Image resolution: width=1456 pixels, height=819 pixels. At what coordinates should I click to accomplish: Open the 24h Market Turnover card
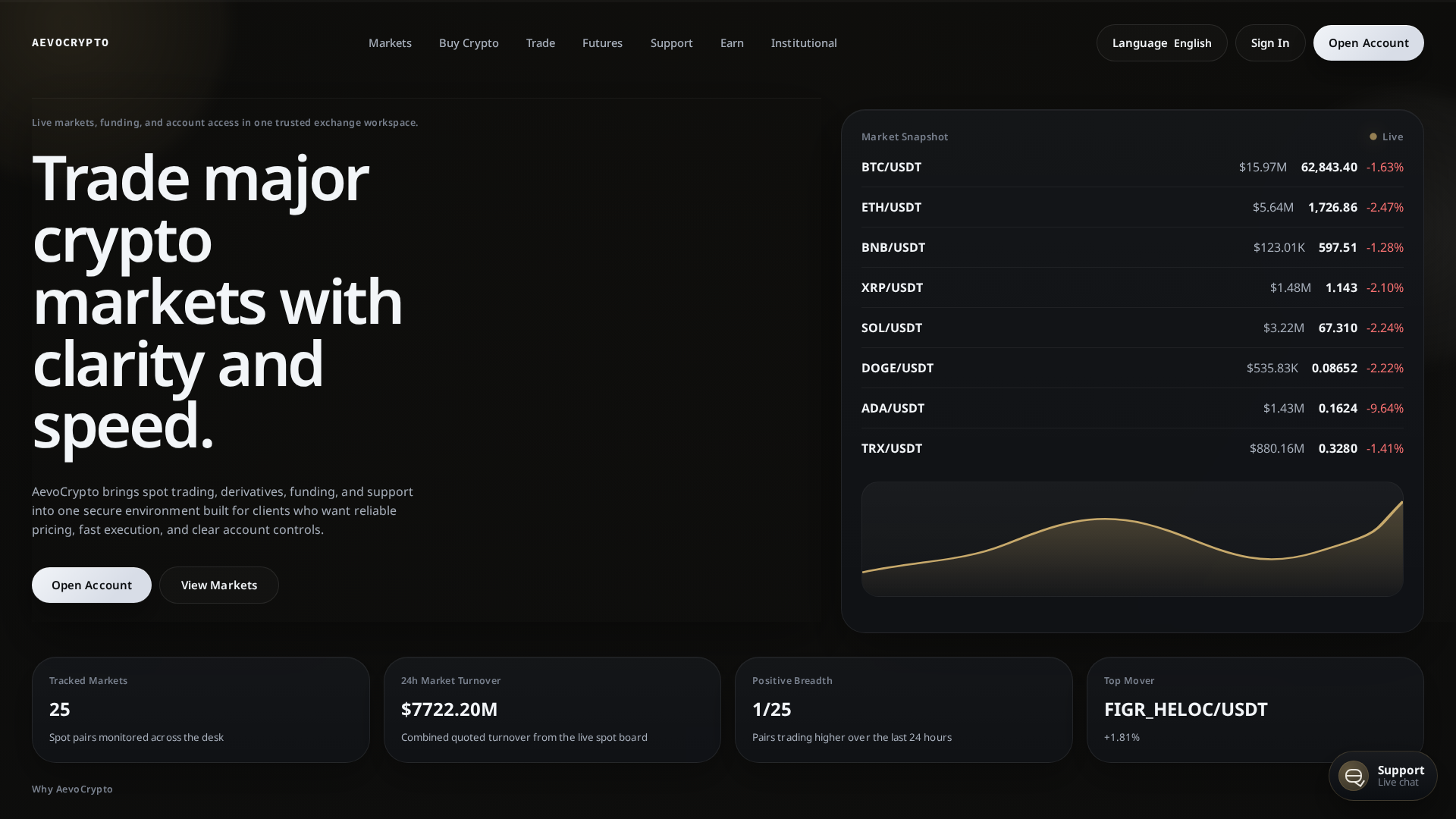[552, 710]
